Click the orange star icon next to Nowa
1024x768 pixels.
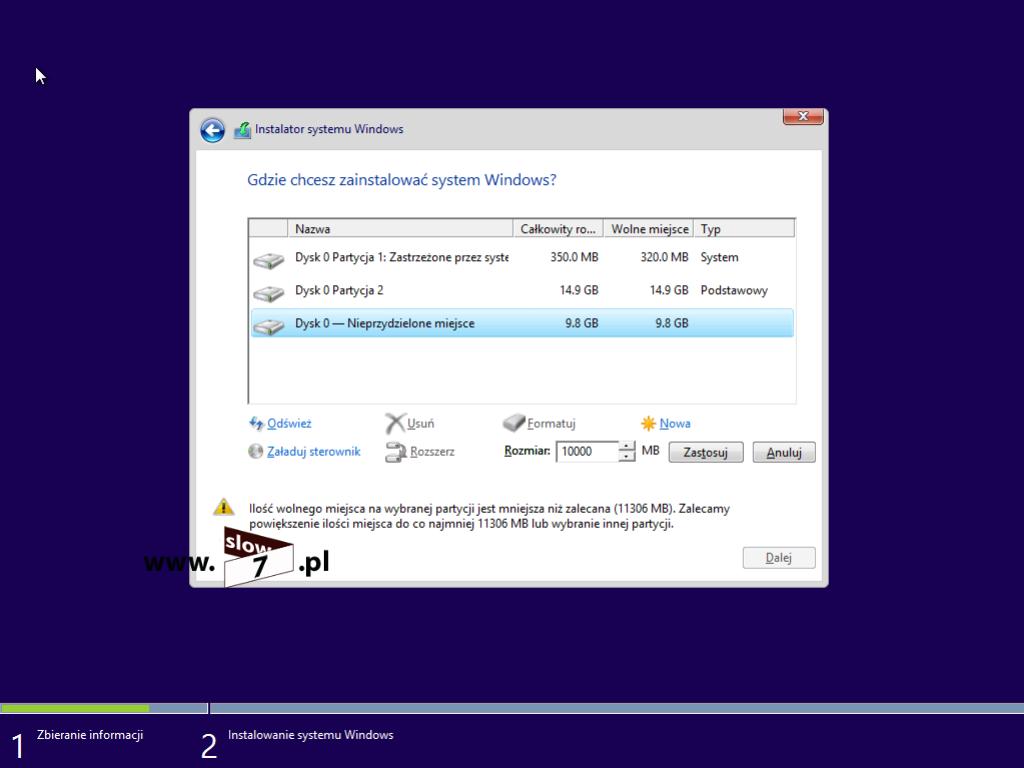(x=648, y=423)
